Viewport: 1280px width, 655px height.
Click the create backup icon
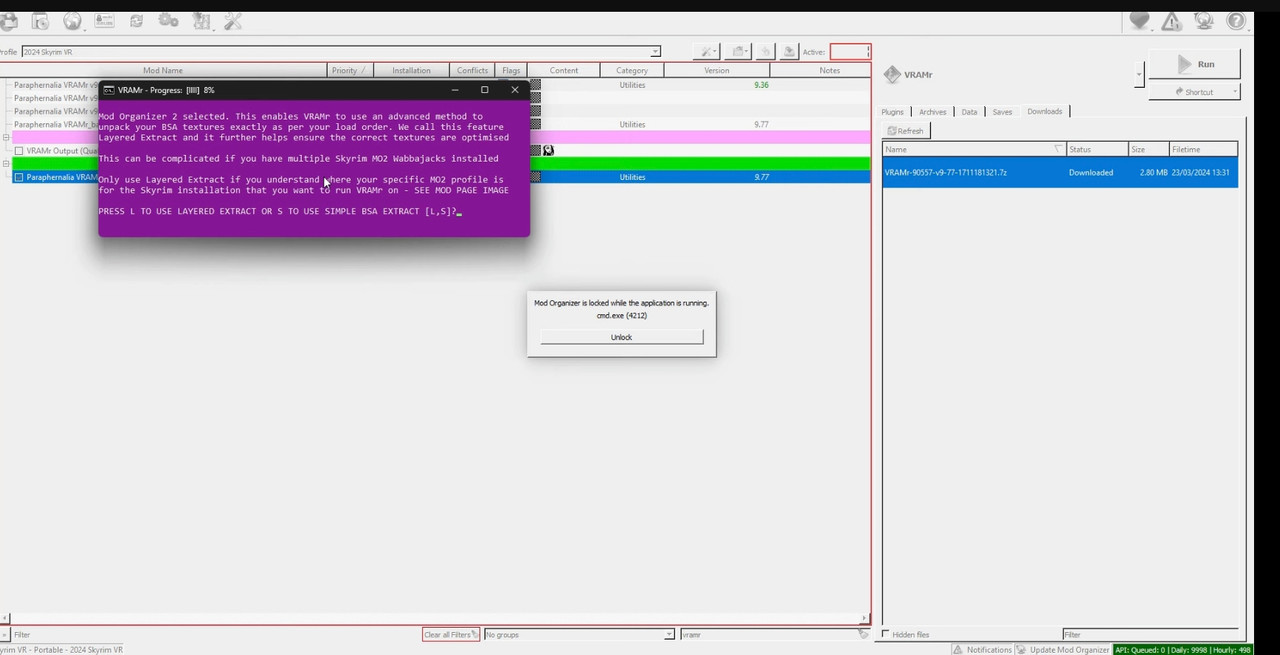pos(789,51)
